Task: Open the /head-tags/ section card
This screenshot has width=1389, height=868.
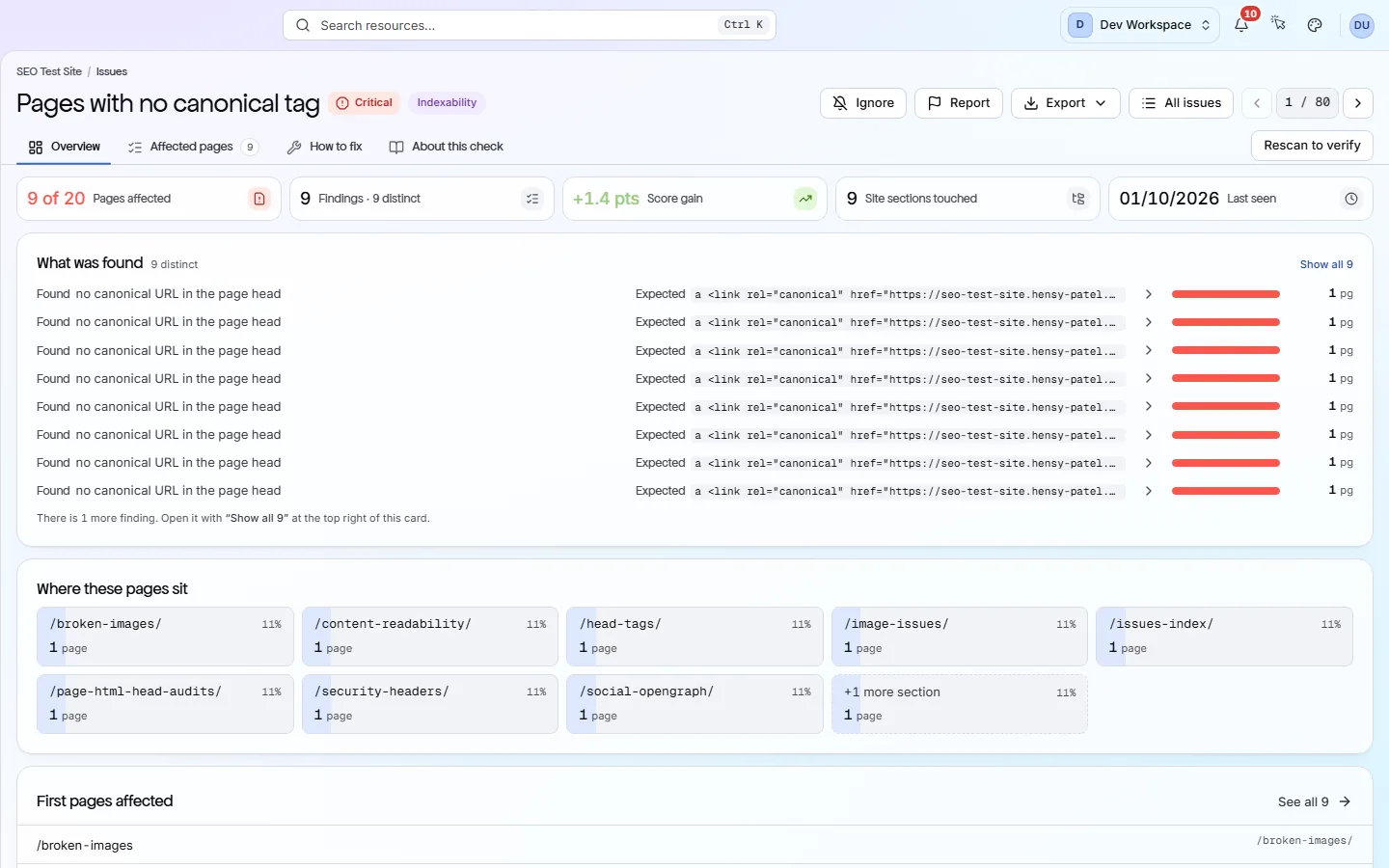Action: 694,637
